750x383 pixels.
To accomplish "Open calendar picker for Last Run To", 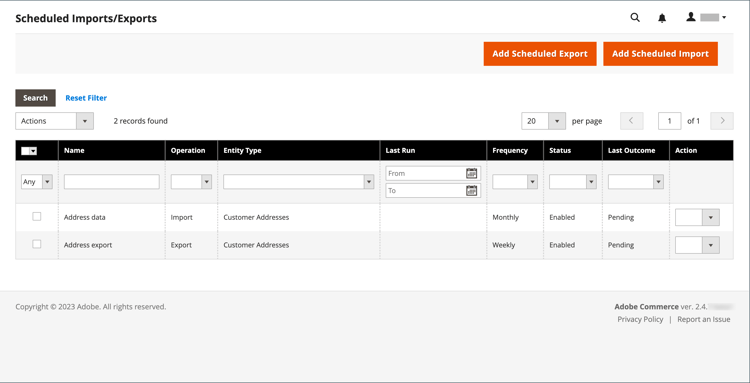I will 472,191.
